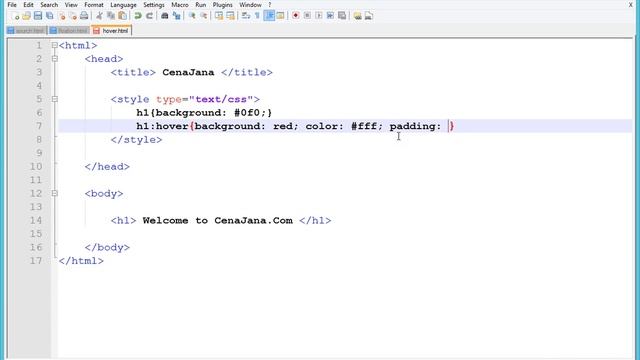Click the #0f0 color value on line 6
This screenshot has height=360, width=640.
247,113
